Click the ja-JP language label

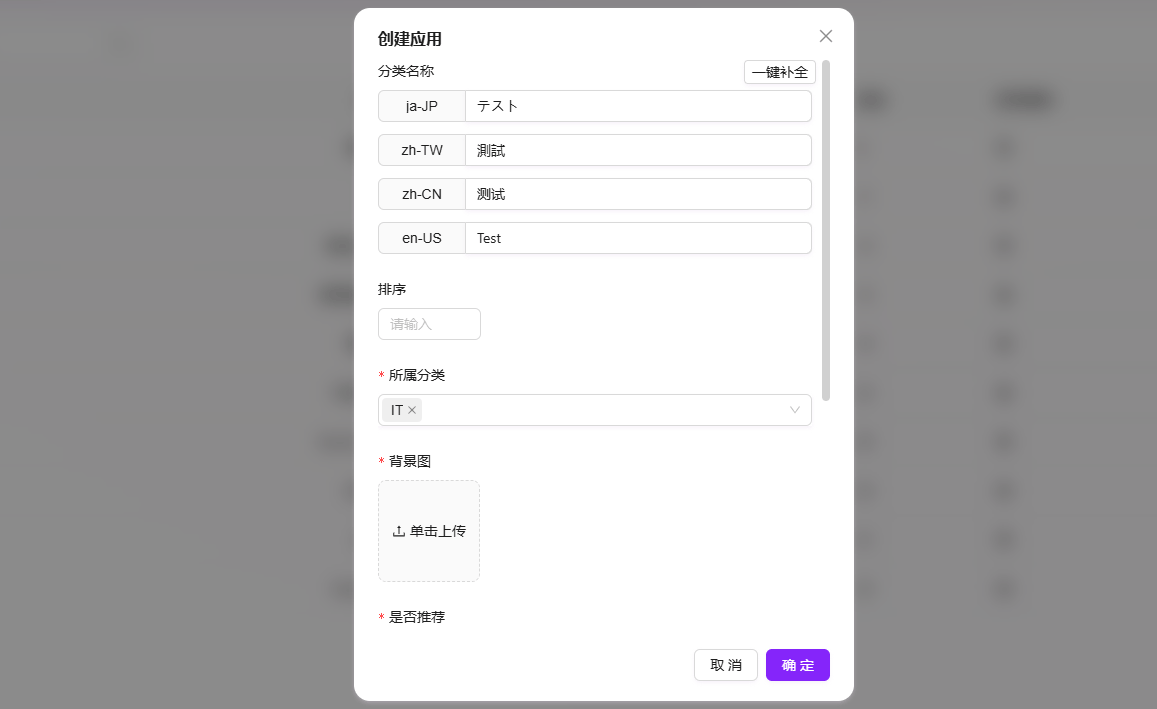click(422, 106)
